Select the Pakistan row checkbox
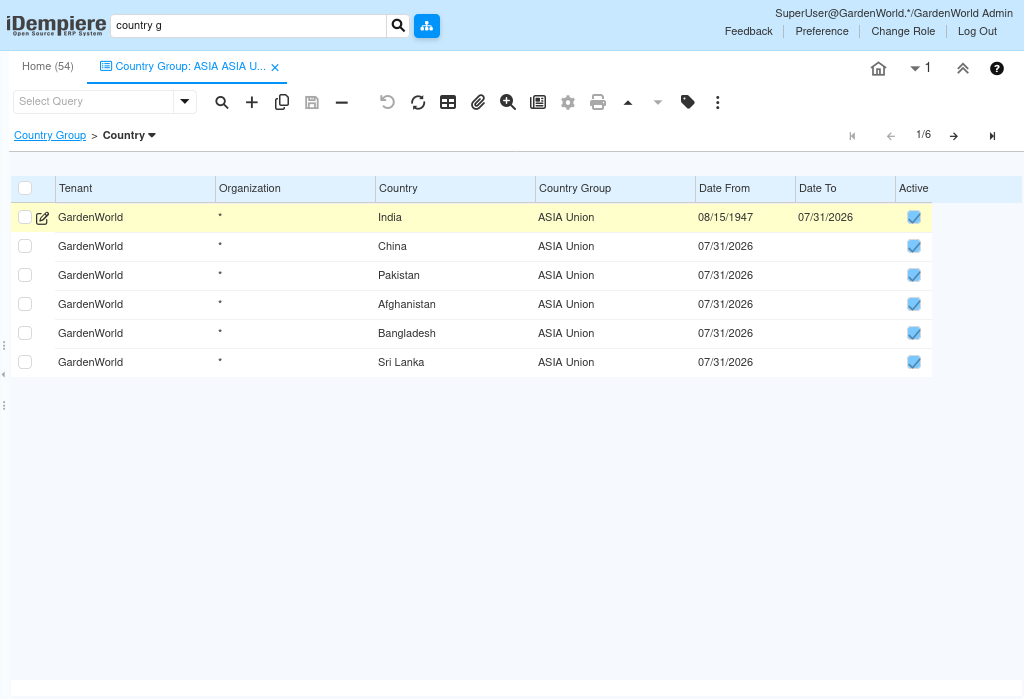This screenshot has height=699, width=1024. click(x=25, y=275)
